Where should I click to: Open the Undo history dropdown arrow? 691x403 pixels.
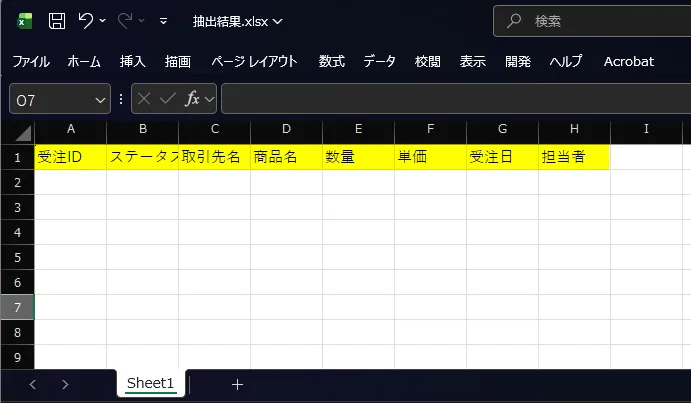[x=105, y=21]
